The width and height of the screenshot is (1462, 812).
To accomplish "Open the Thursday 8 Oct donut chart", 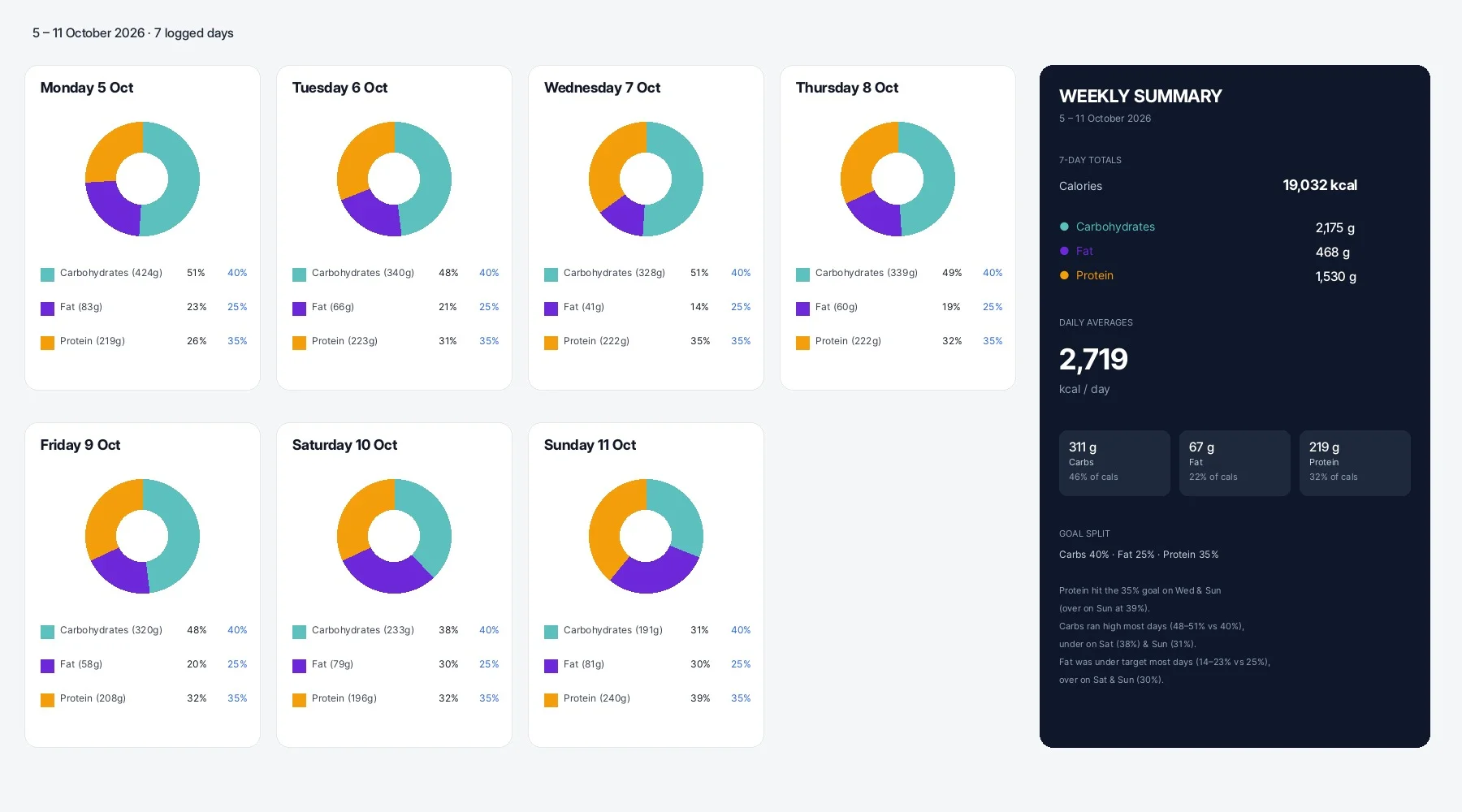I will pos(898,179).
